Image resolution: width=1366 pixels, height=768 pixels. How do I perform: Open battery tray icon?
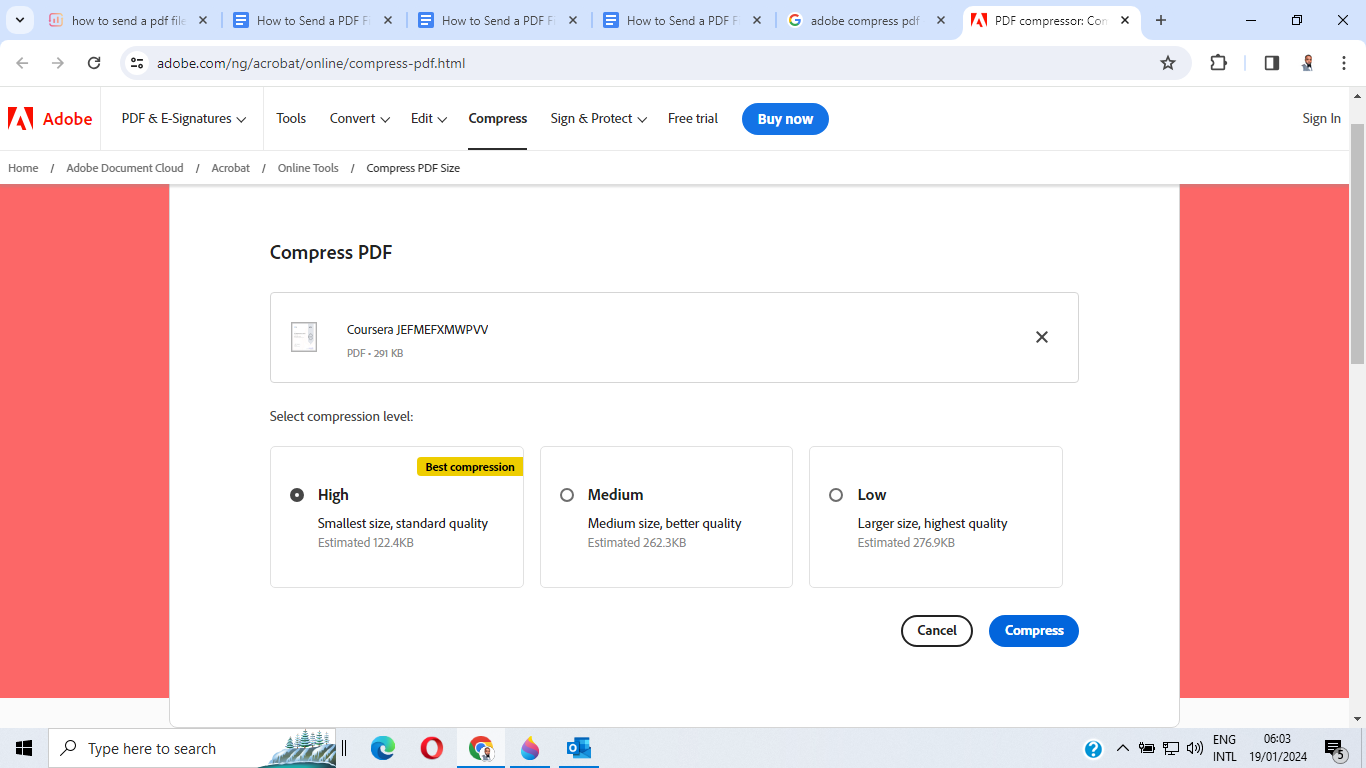click(x=1147, y=748)
